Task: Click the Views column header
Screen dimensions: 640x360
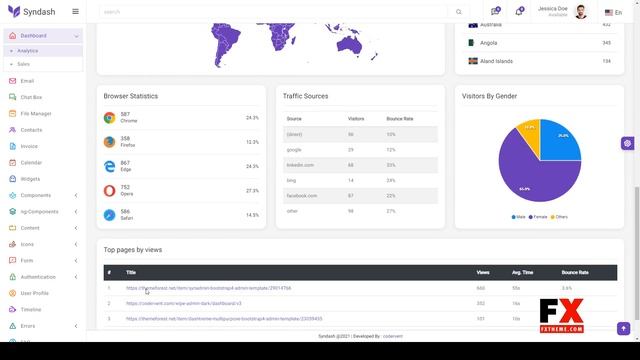Action: (483, 273)
